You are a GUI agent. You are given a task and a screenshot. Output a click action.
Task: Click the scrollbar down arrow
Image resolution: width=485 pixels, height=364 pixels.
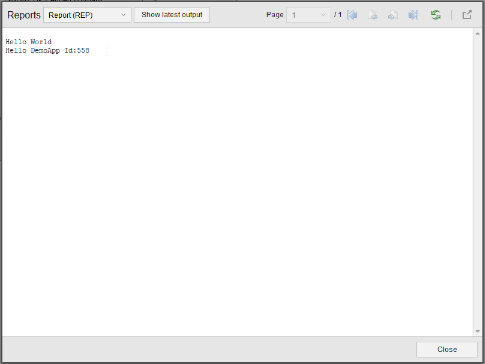477,331
